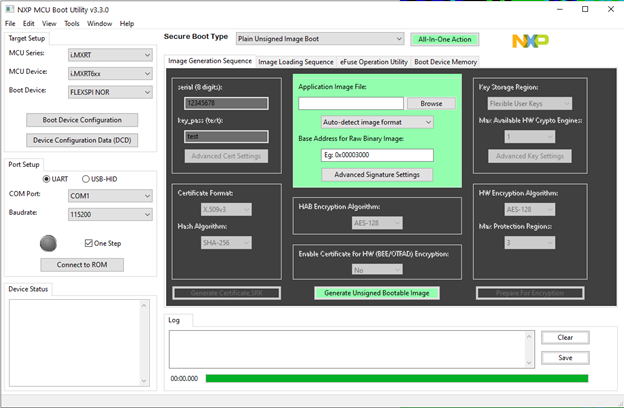The image size is (624, 408).
Task: Open the Help menu
Action: (x=127, y=24)
